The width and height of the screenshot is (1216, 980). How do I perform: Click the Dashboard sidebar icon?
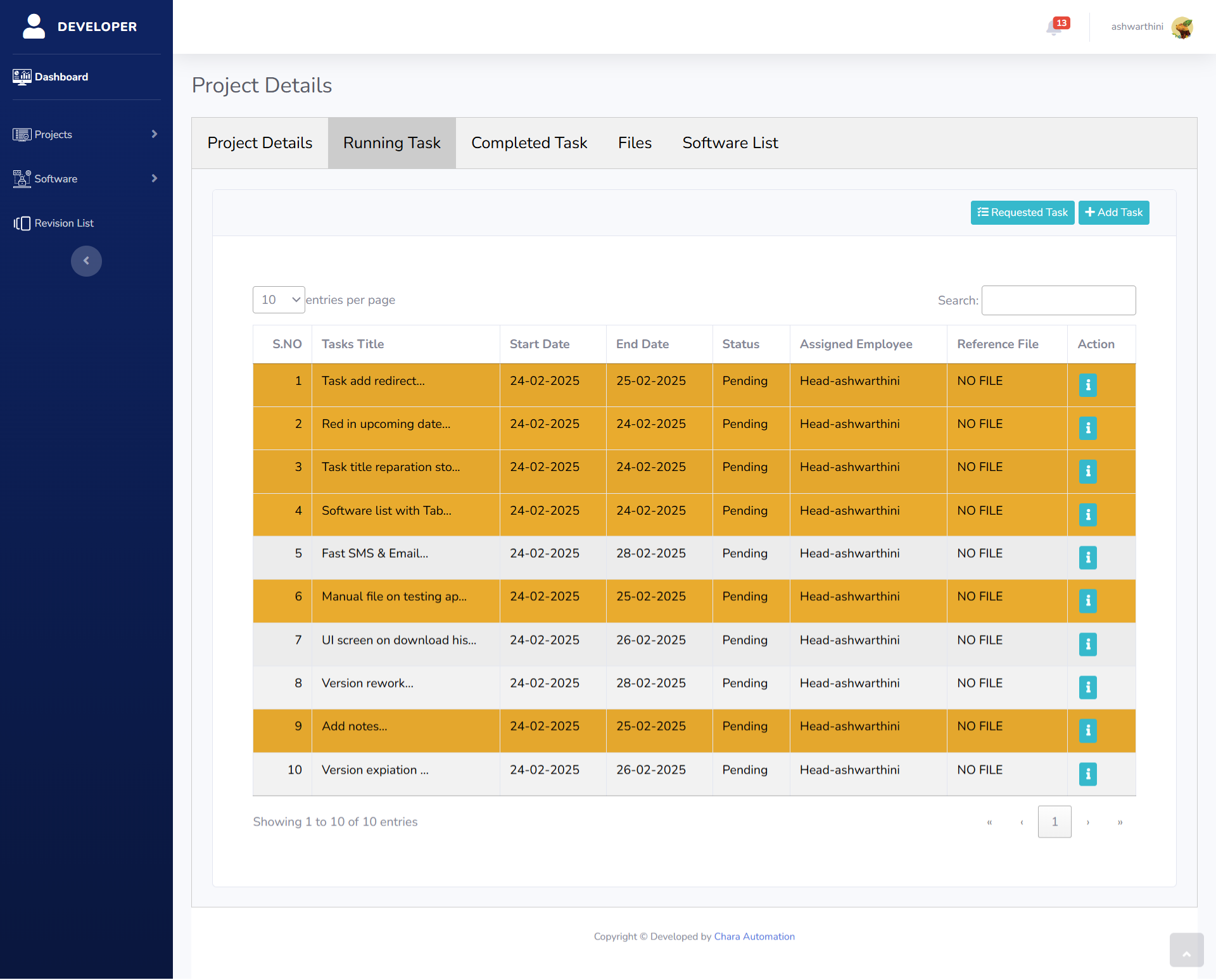[x=22, y=77]
